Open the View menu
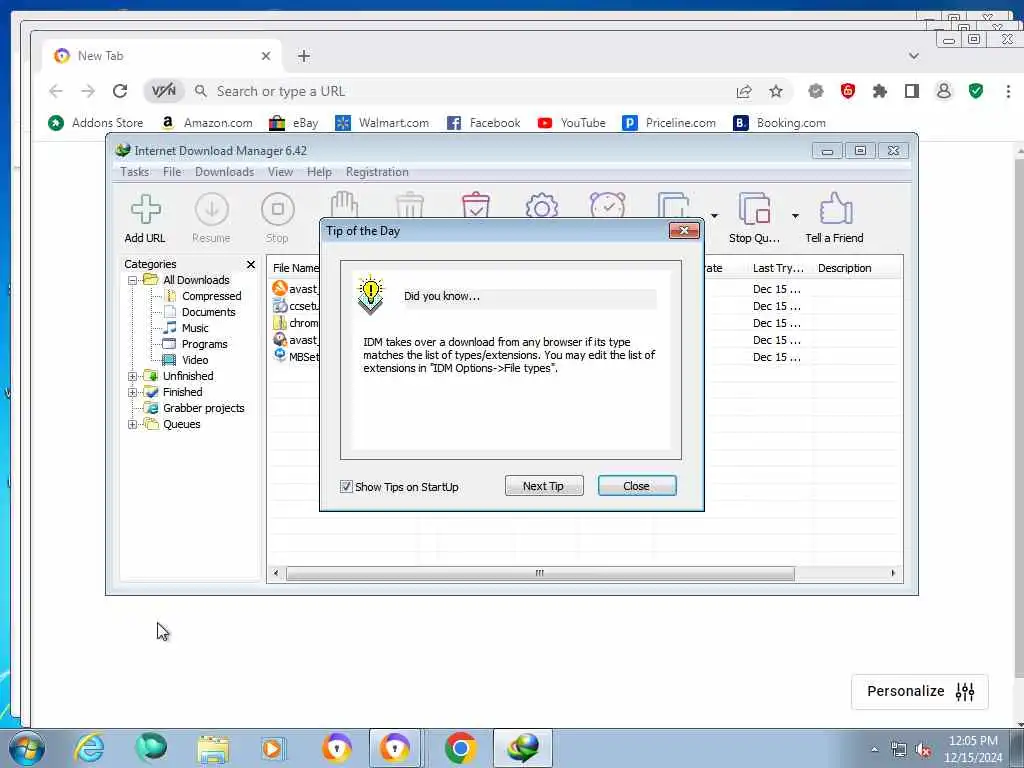1024x768 pixels. pos(280,172)
